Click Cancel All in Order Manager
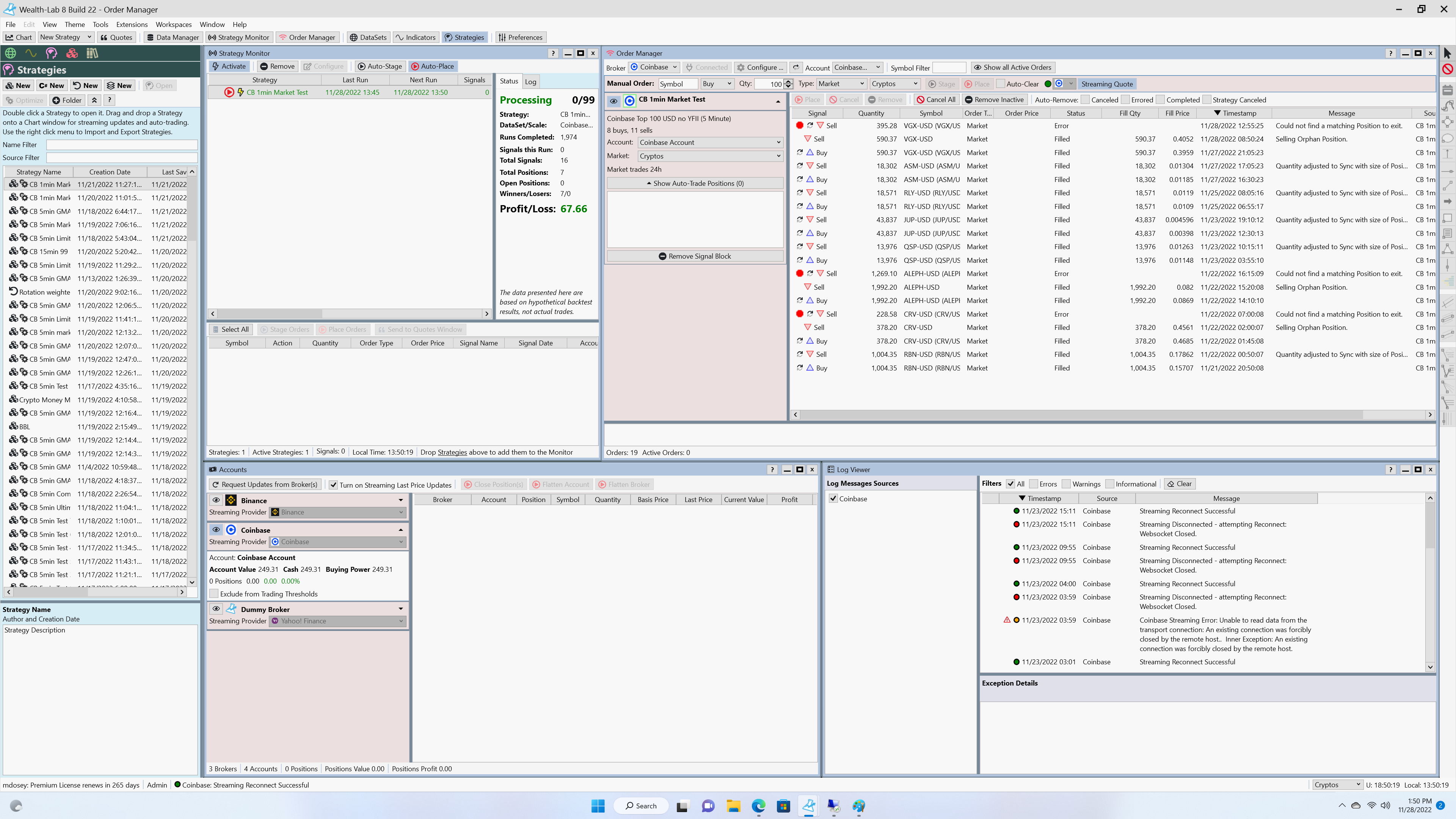Screen dimensions: 1456x819 coord(936,99)
